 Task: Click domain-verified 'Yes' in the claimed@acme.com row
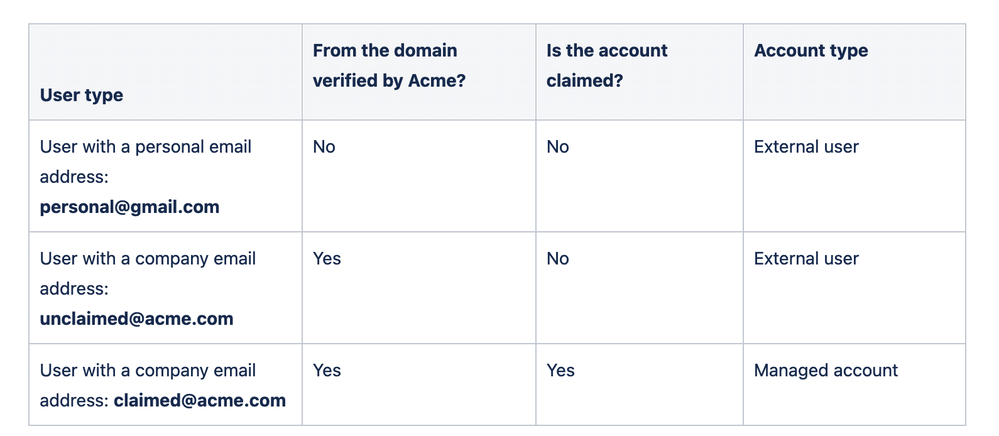click(x=327, y=371)
